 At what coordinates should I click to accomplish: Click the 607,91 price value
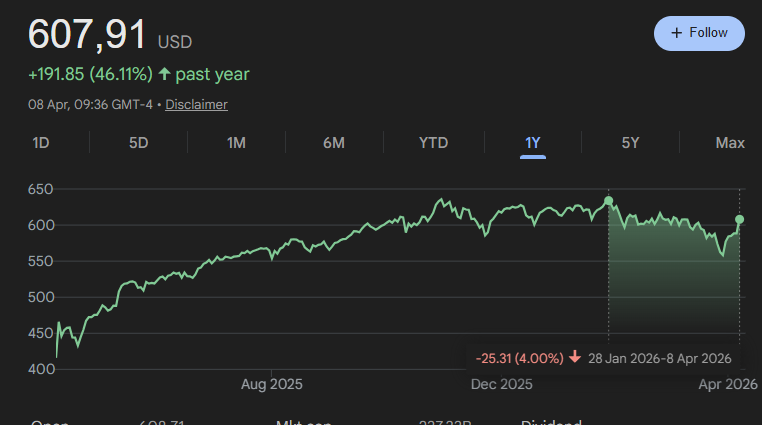coord(87,34)
